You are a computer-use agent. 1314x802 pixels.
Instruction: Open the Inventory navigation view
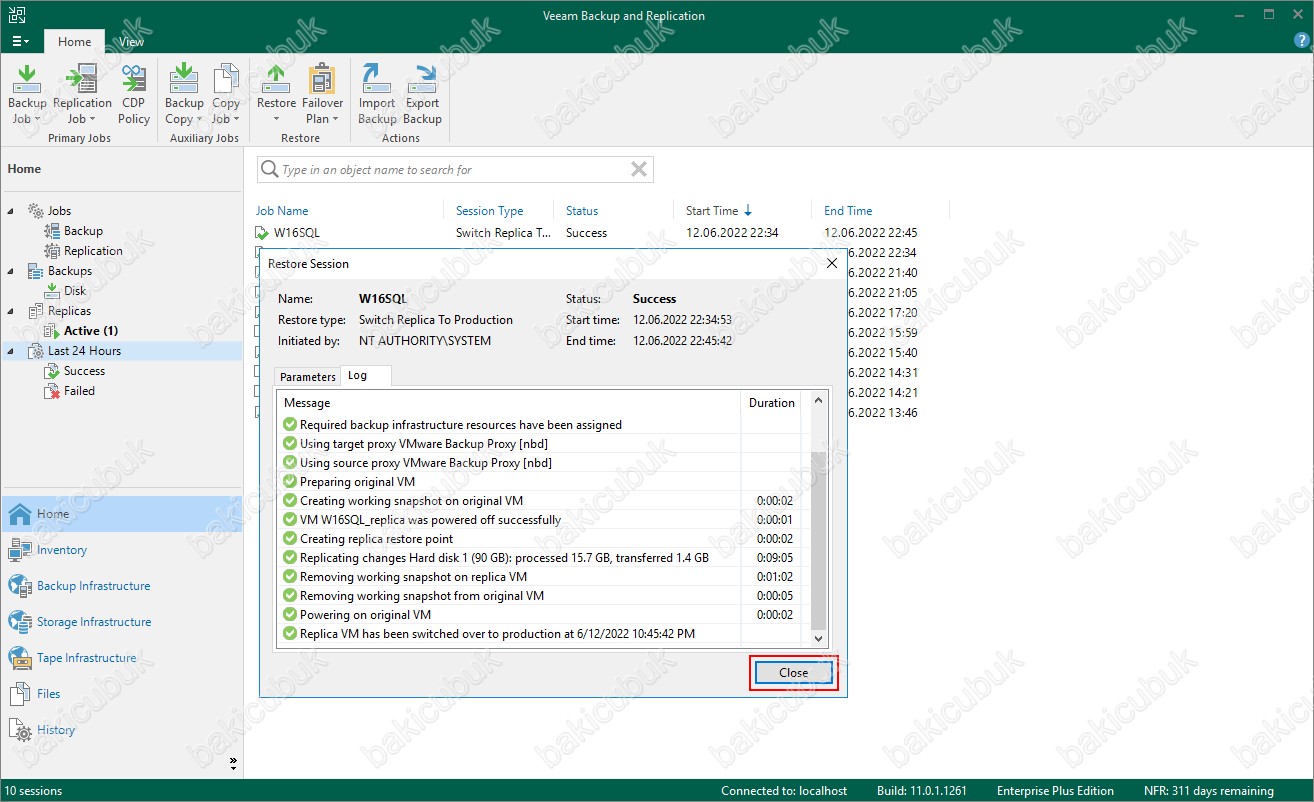tap(121, 550)
